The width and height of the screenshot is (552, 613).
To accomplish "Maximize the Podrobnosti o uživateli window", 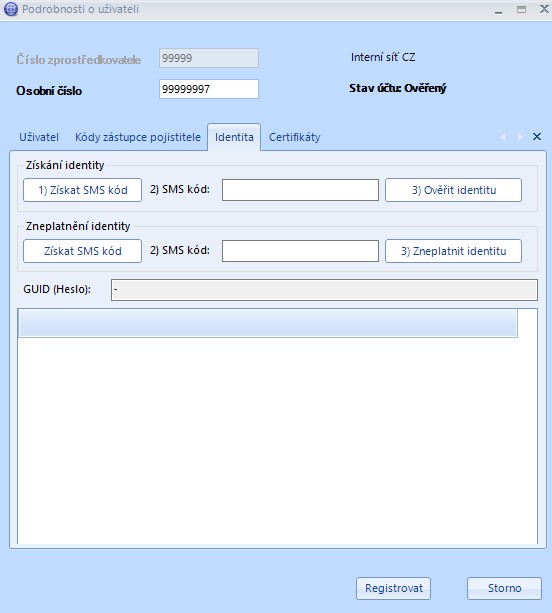I will point(521,9).
